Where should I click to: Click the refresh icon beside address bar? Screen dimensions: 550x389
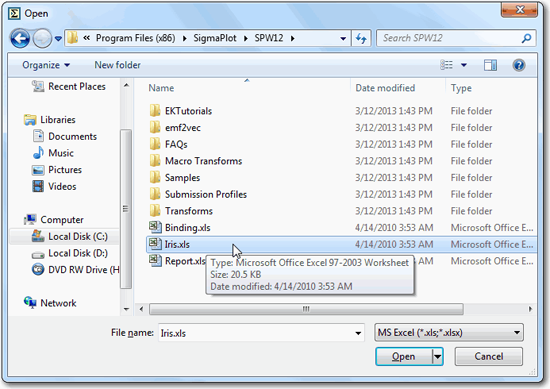pyautogui.click(x=361, y=38)
